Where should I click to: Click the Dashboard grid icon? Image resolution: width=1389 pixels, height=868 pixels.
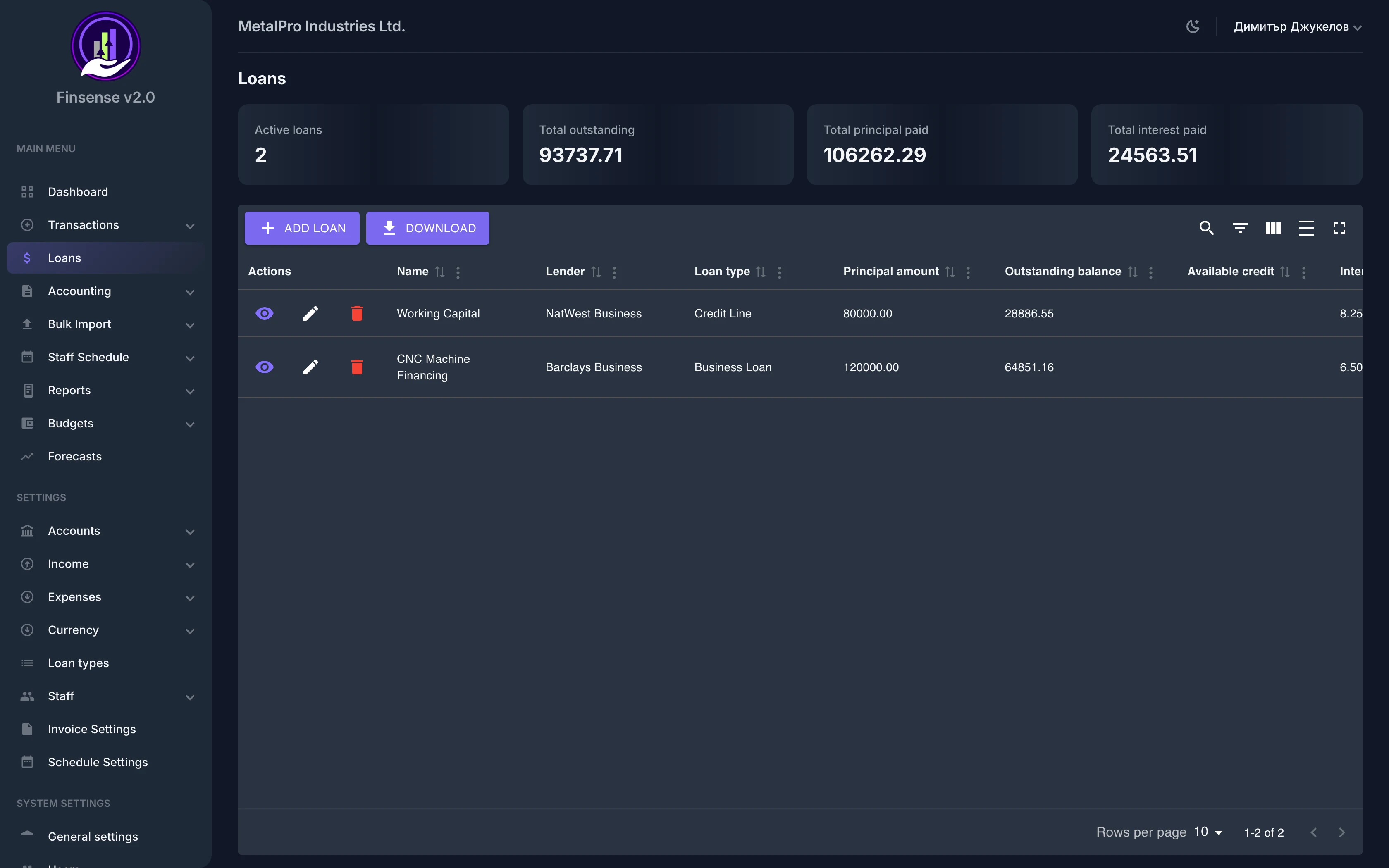27,192
